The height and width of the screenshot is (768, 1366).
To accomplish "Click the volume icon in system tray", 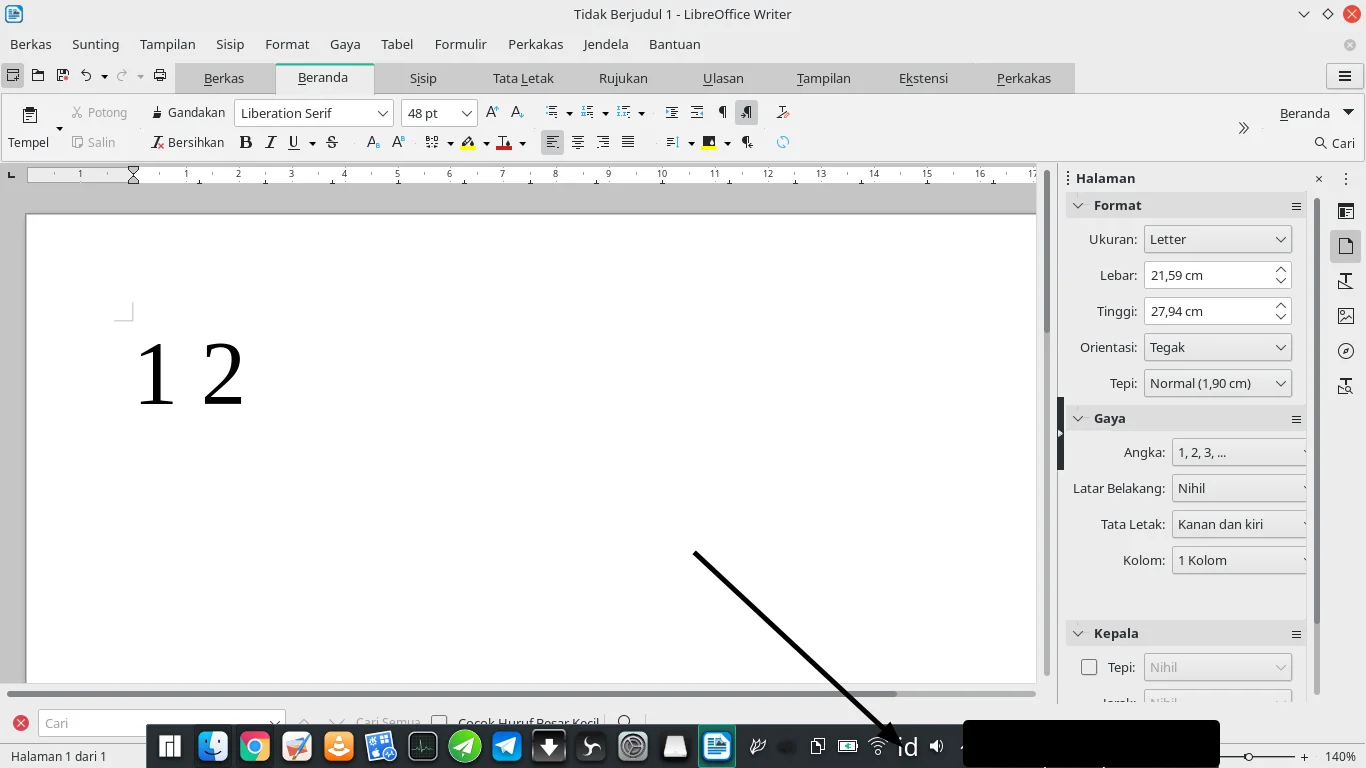I will point(936,746).
